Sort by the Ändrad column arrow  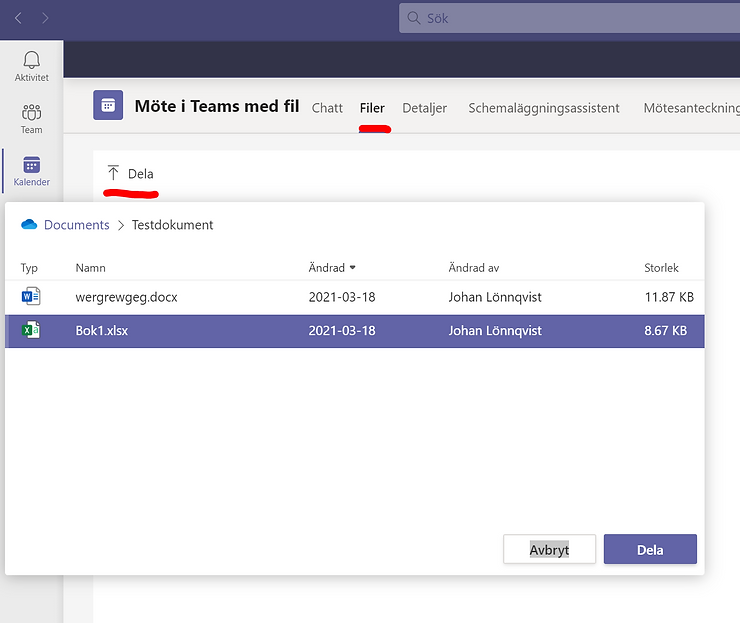(352, 268)
